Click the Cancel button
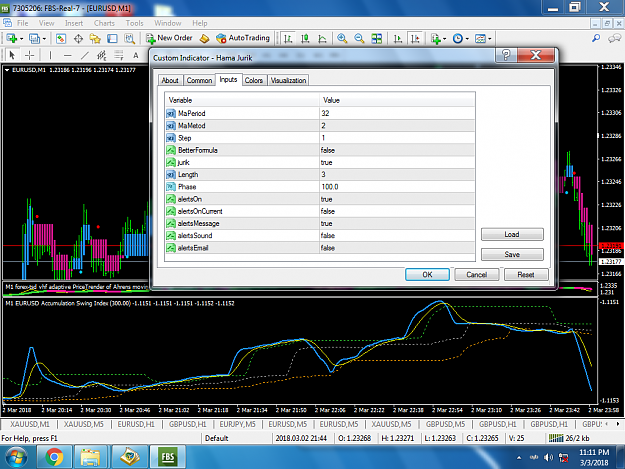625x469 pixels. pos(477,275)
